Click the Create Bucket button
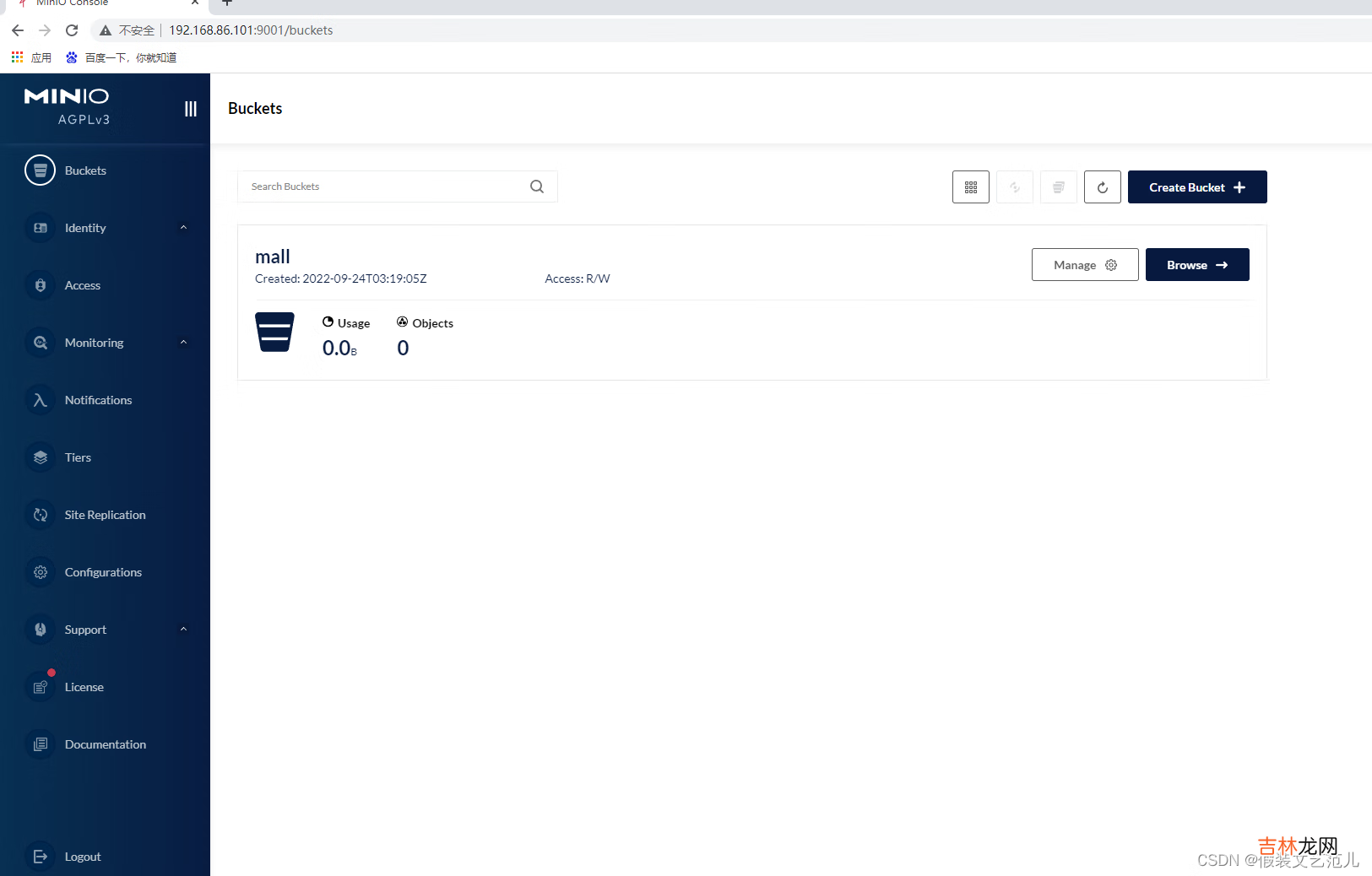The height and width of the screenshot is (876, 1372). [x=1196, y=187]
